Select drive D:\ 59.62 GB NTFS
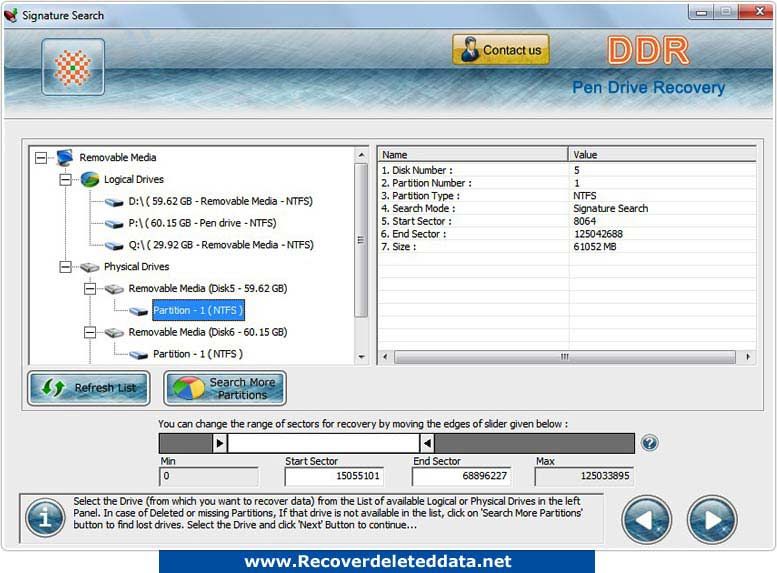The width and height of the screenshot is (777, 573). pyautogui.click(x=221, y=201)
